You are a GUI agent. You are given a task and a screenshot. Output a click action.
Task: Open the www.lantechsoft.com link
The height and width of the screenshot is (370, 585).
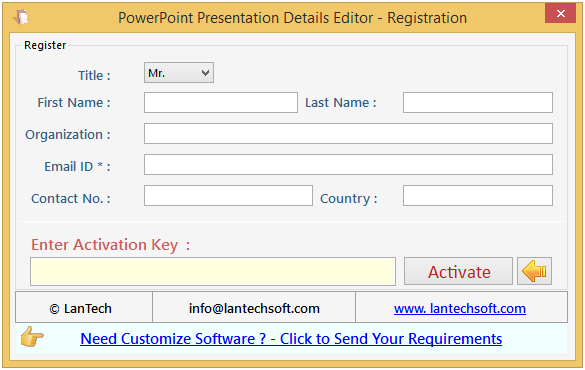pyautogui.click(x=460, y=308)
